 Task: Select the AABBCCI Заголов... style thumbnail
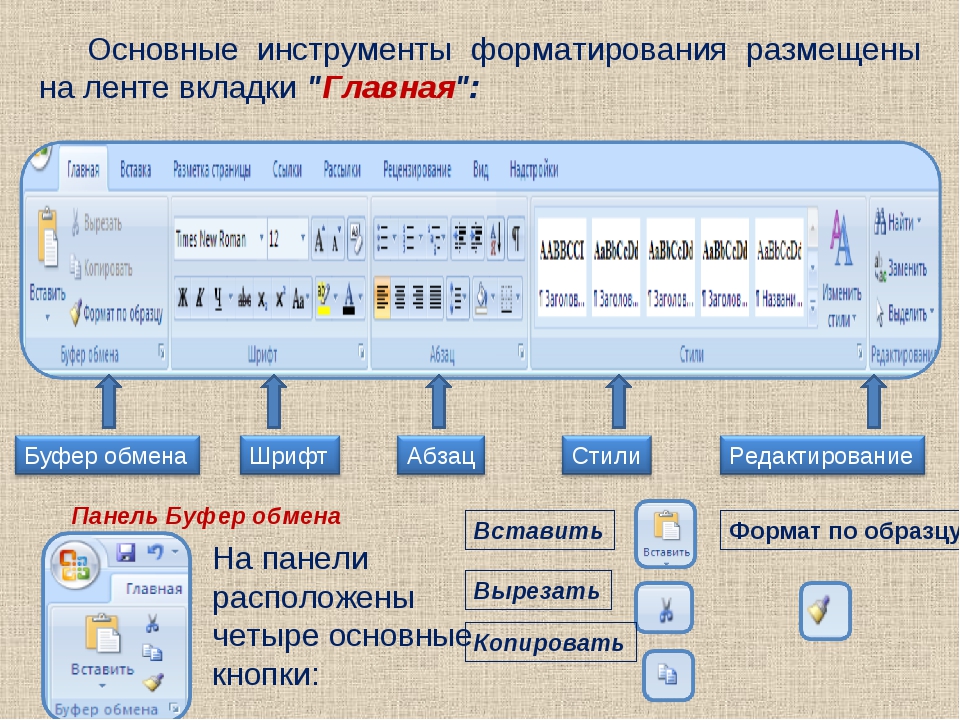561,268
